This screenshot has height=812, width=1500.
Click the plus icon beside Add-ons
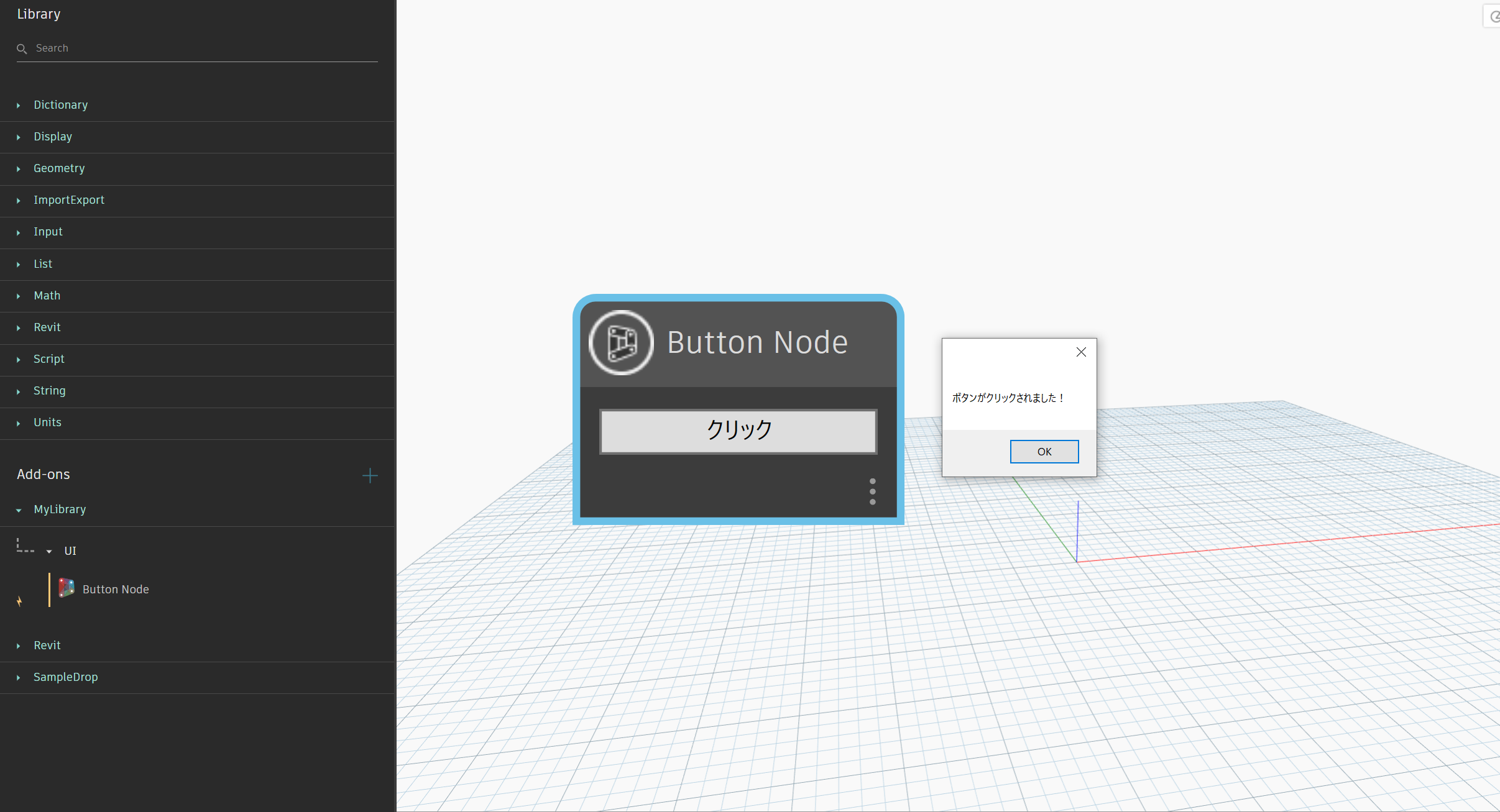(370, 475)
